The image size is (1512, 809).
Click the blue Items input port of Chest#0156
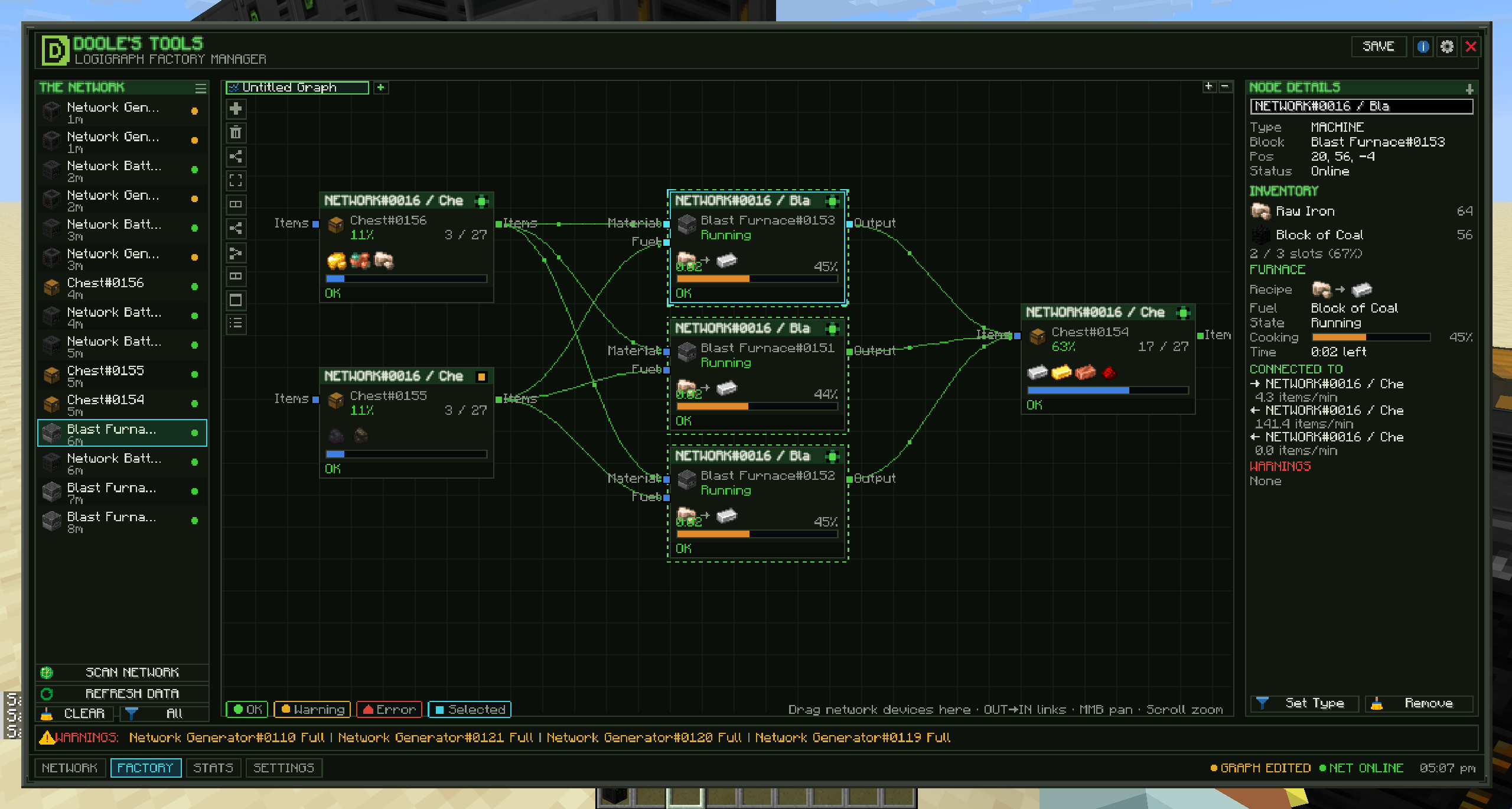pyautogui.click(x=315, y=224)
